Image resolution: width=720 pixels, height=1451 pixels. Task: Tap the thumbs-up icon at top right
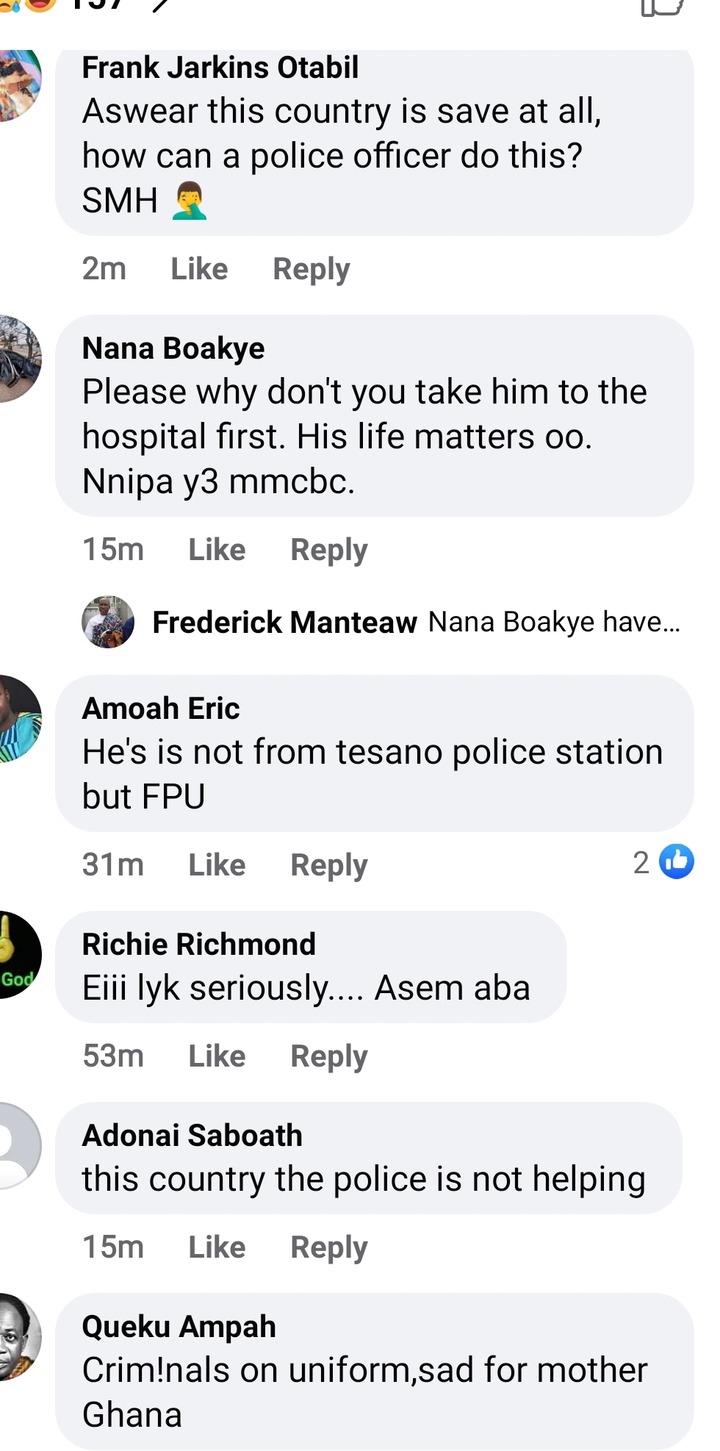(x=661, y=8)
